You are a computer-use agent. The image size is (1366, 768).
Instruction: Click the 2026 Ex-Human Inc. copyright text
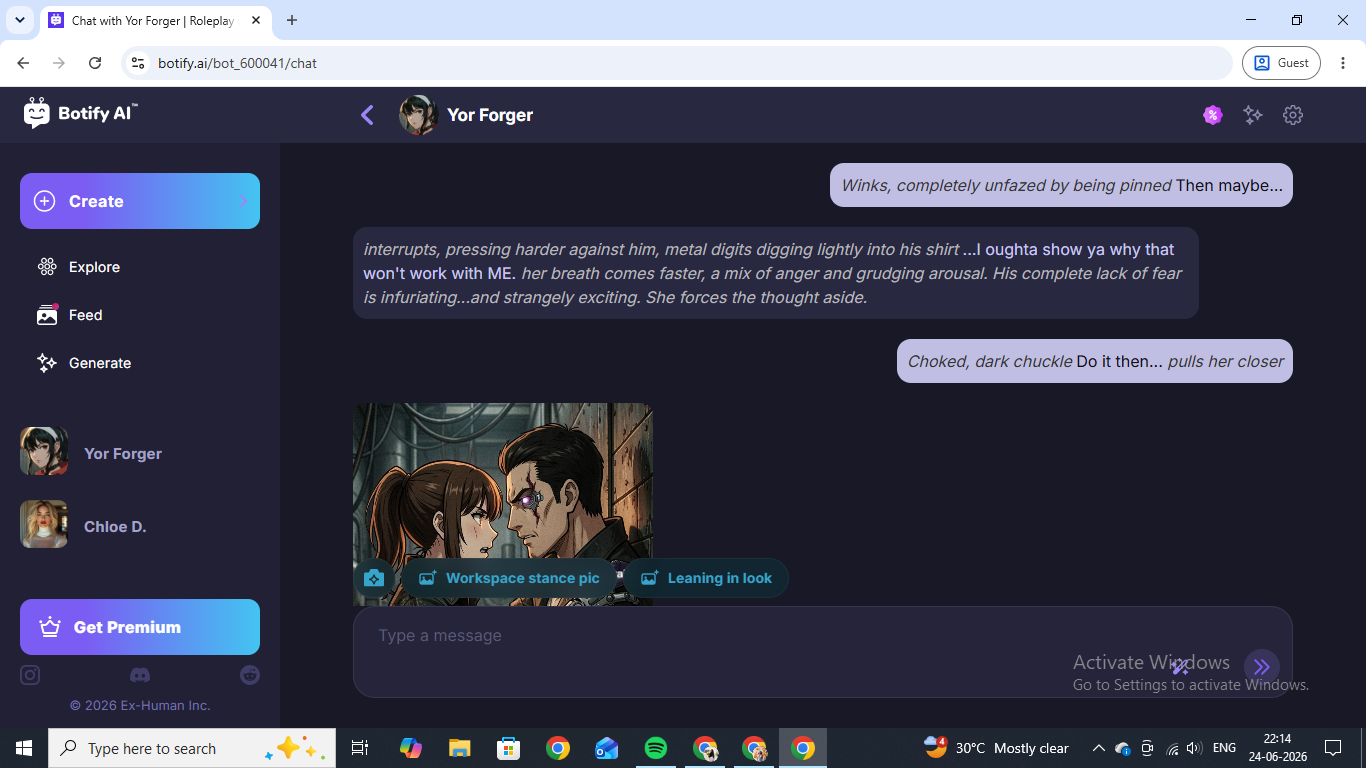coord(140,705)
